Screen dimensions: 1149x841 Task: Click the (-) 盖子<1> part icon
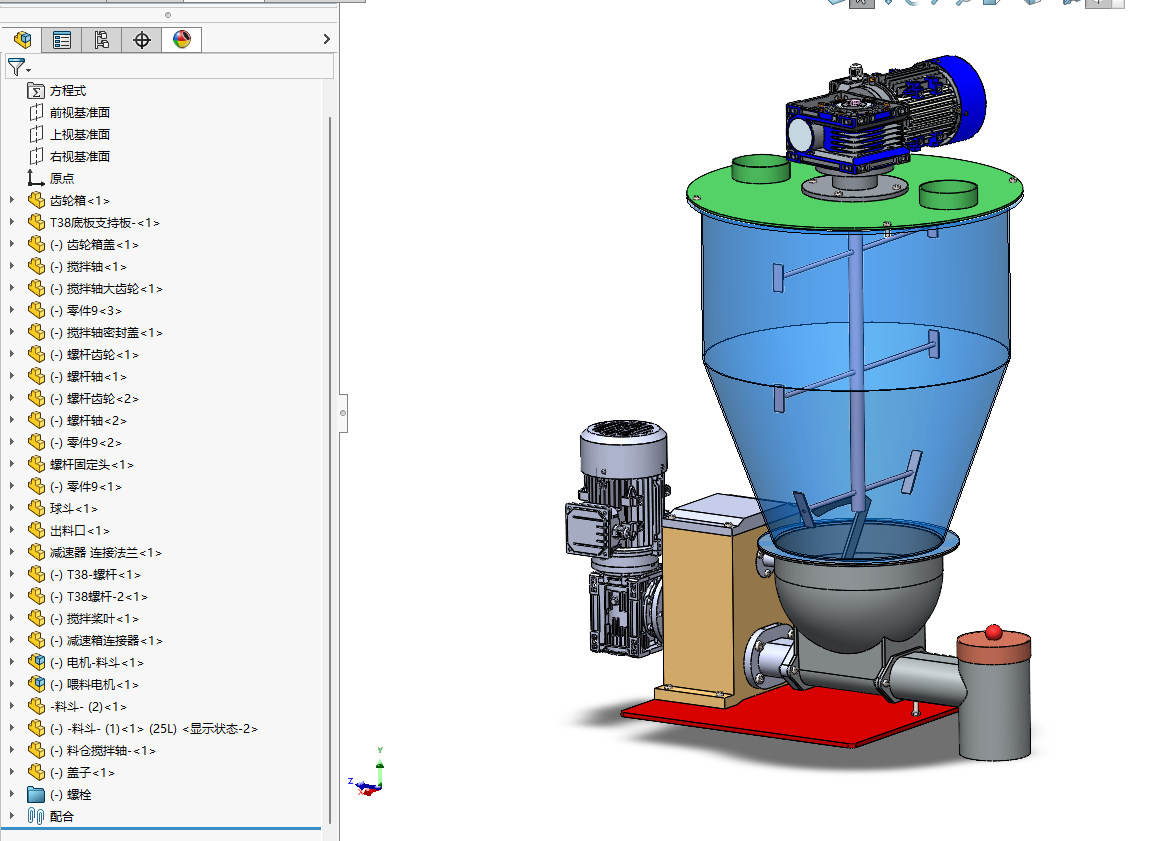click(x=36, y=771)
